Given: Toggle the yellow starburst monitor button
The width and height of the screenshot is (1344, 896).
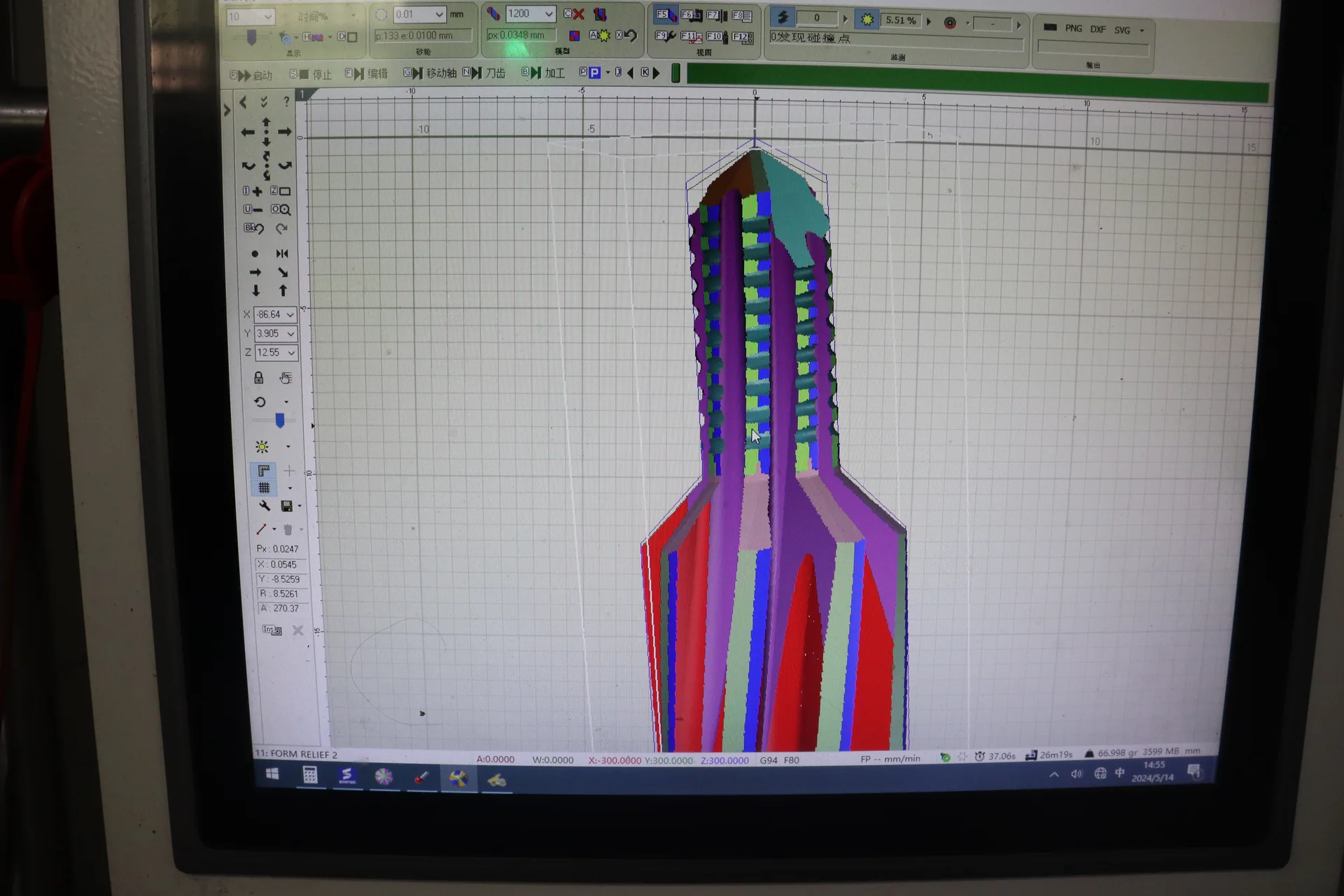Looking at the screenshot, I should [x=867, y=20].
